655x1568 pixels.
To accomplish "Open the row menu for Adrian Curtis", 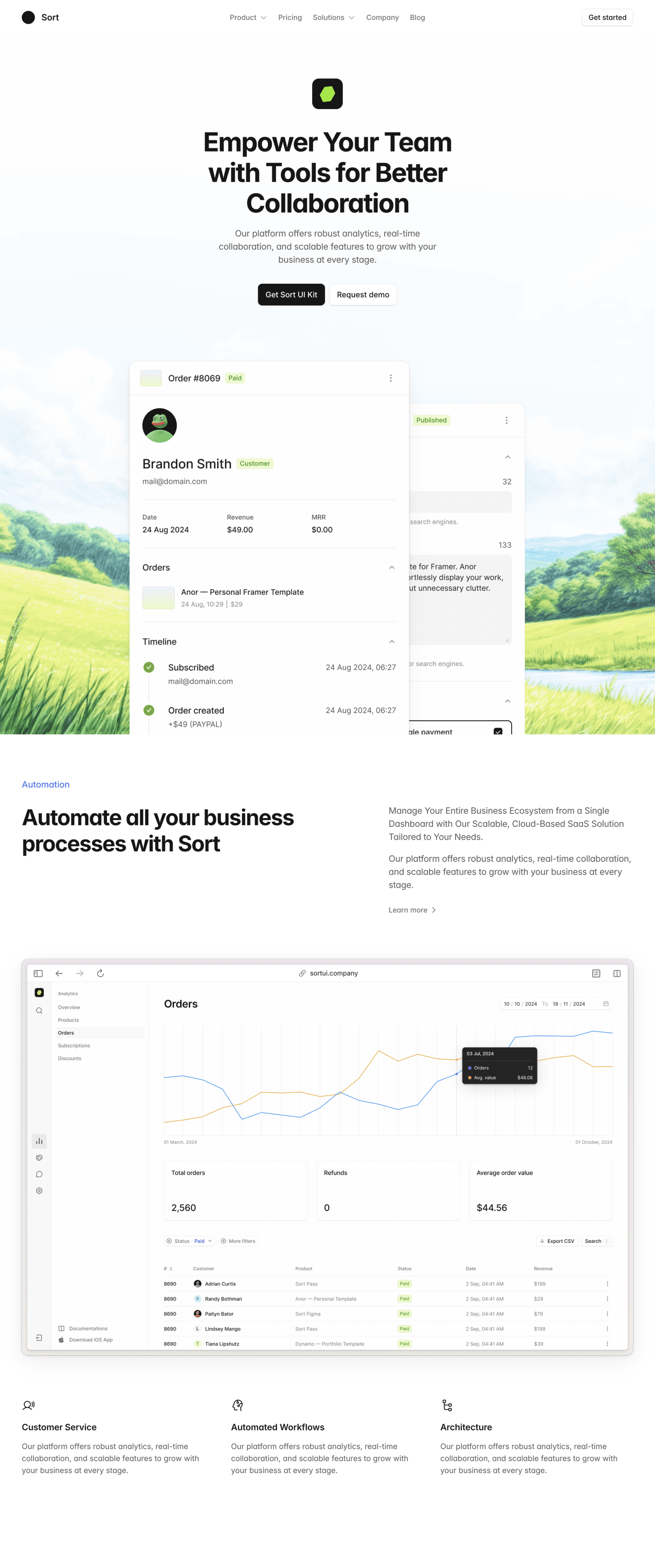I will [x=607, y=1284].
